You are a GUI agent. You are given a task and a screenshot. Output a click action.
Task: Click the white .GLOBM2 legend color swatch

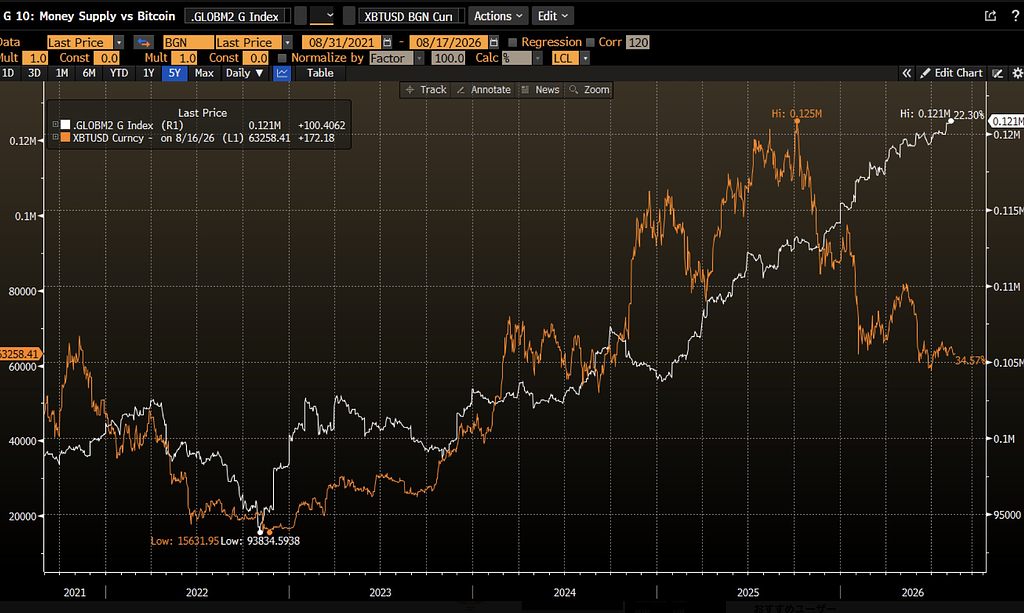pos(65,125)
